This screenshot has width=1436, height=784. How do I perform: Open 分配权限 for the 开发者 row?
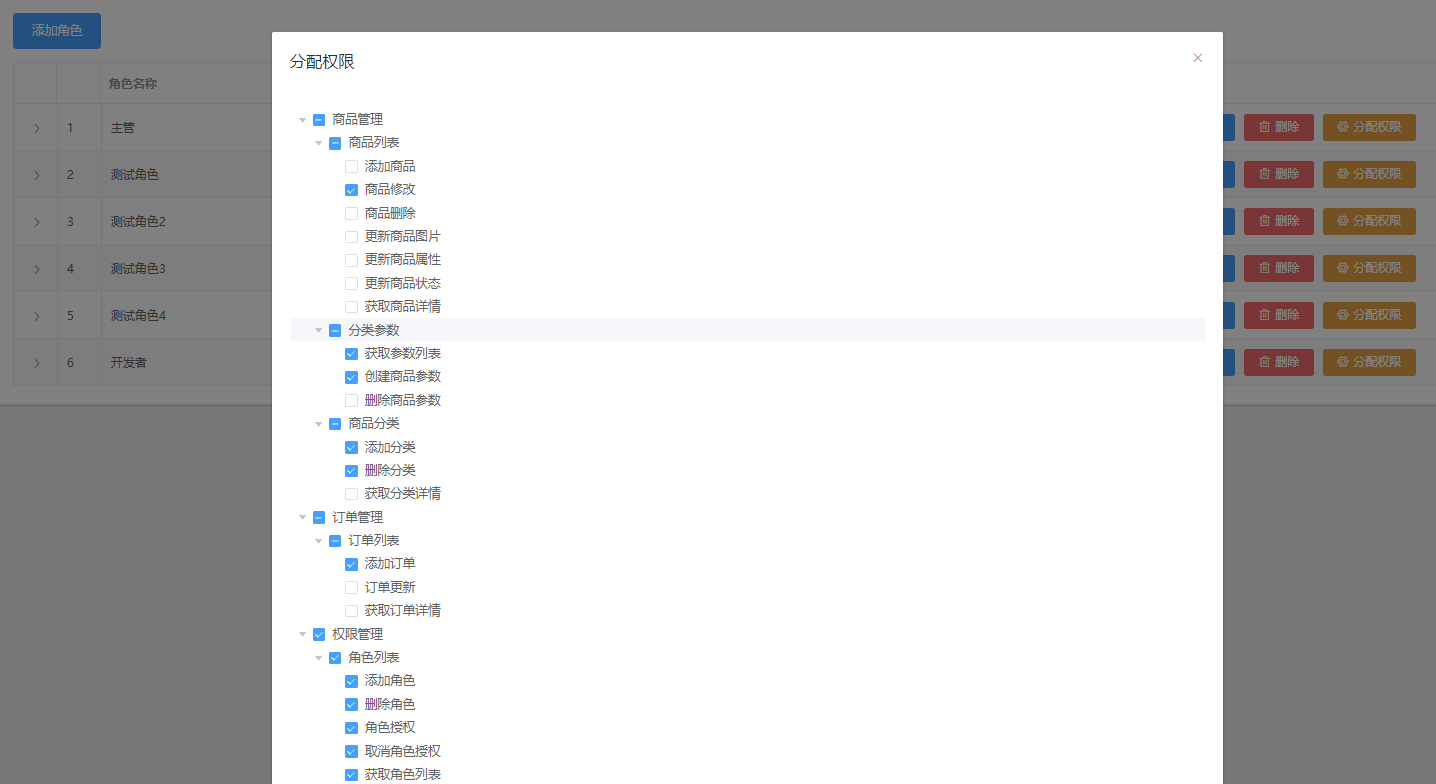pyautogui.click(x=1369, y=362)
